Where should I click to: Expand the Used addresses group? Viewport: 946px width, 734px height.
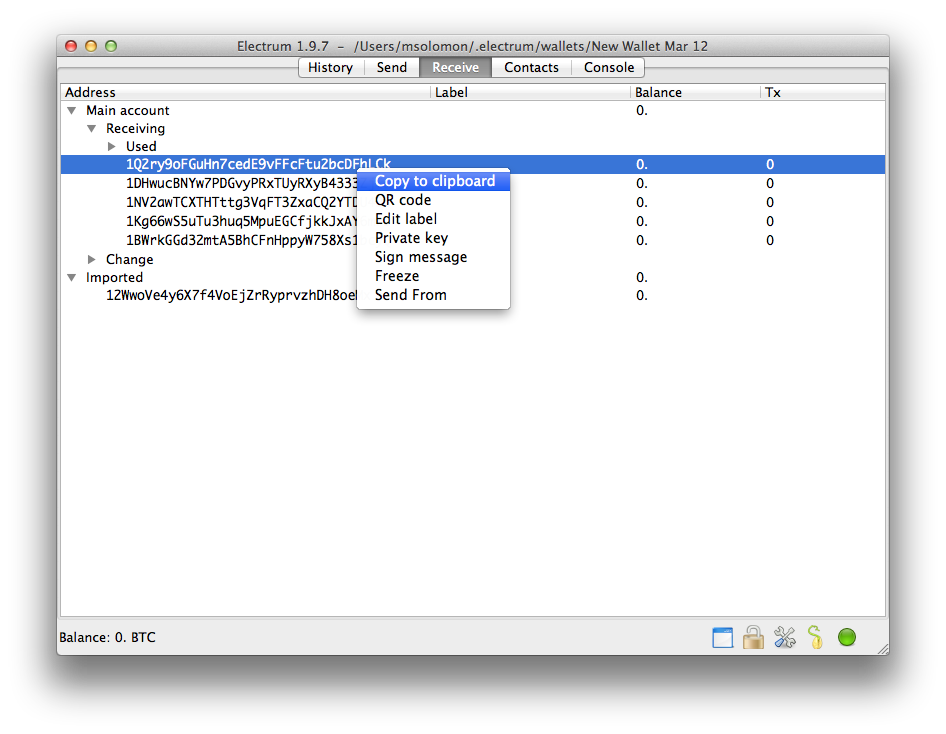click(x=112, y=146)
